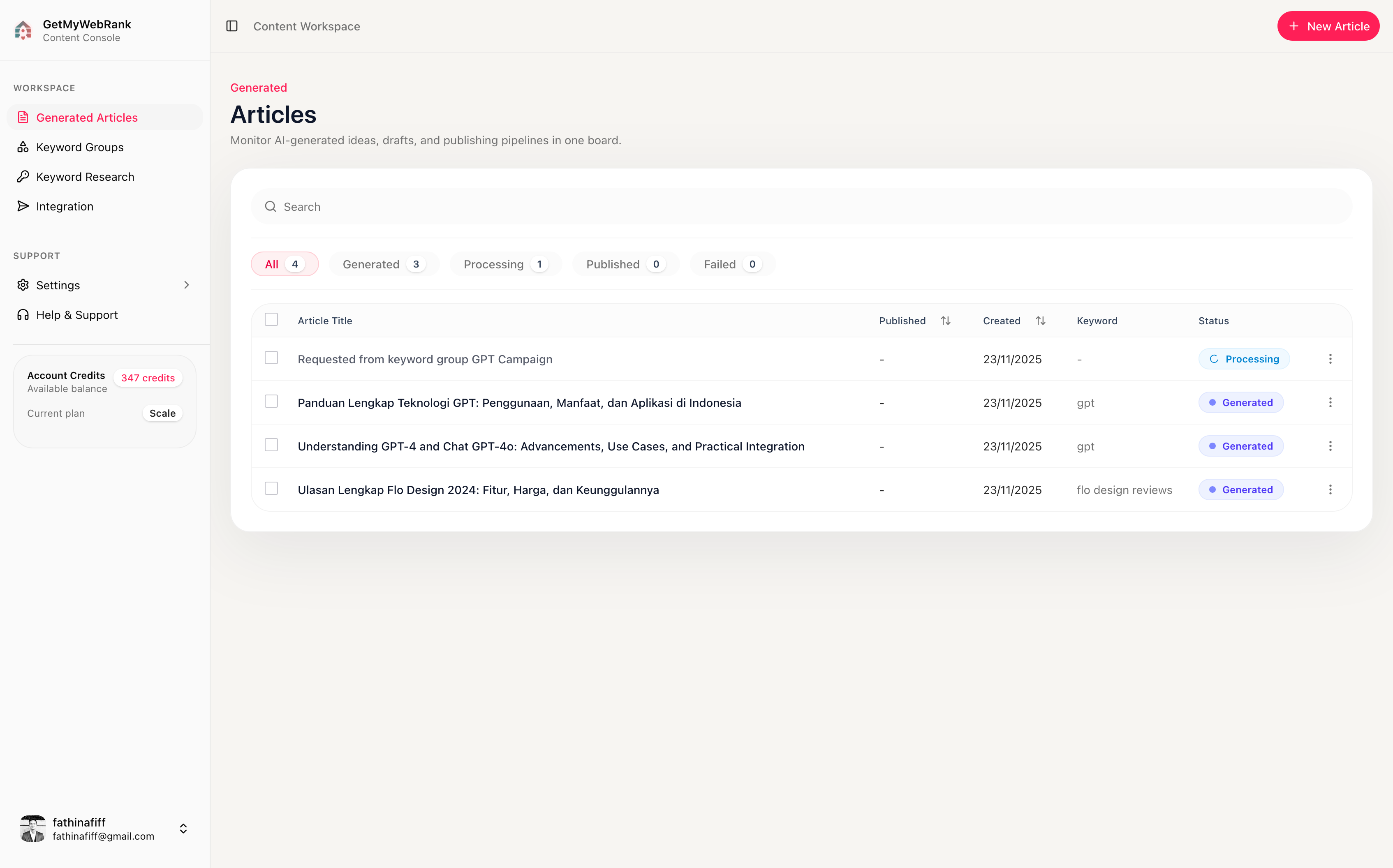Image resolution: width=1393 pixels, height=868 pixels.
Task: Check the Panduan Lengkap Teknologi GPT row
Action: 271,401
